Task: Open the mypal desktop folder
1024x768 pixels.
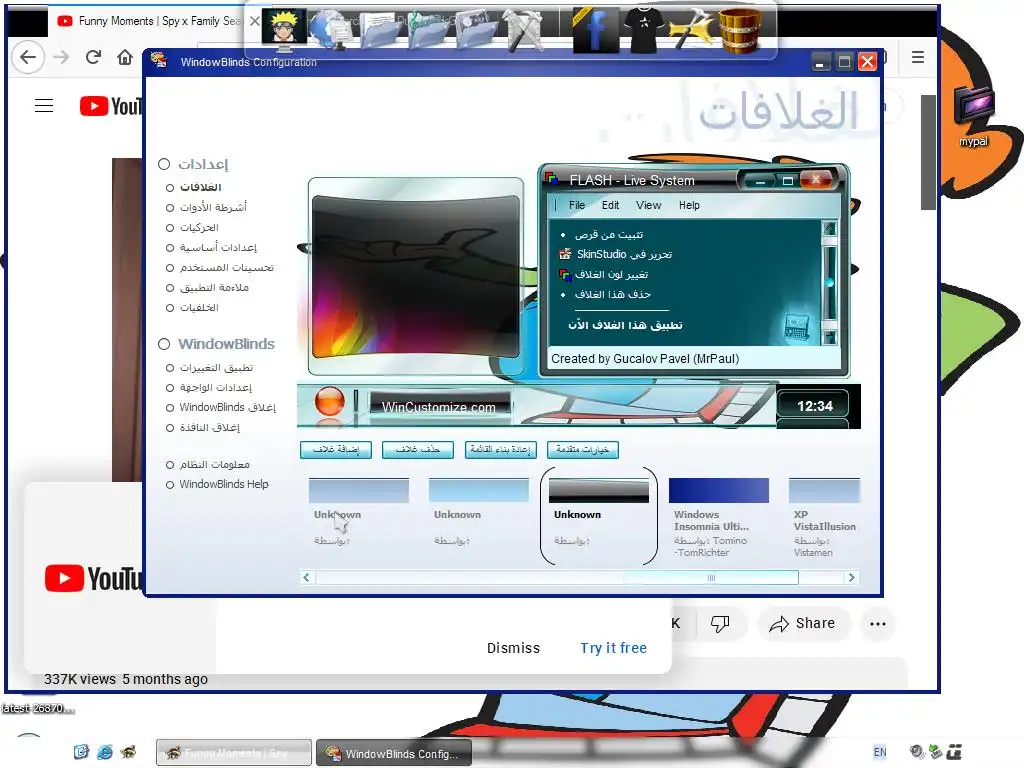Action: coord(973,116)
